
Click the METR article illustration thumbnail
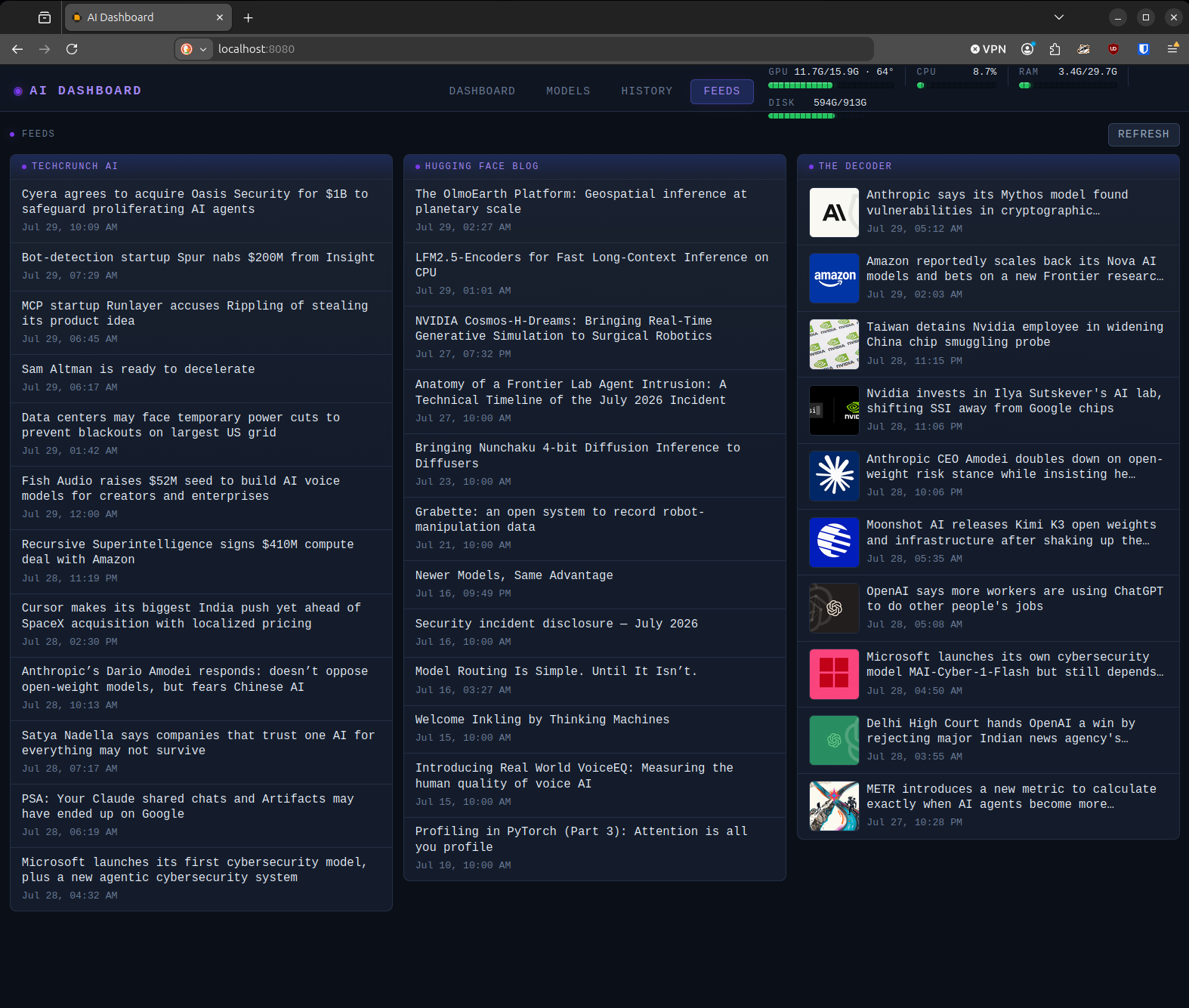(x=834, y=806)
